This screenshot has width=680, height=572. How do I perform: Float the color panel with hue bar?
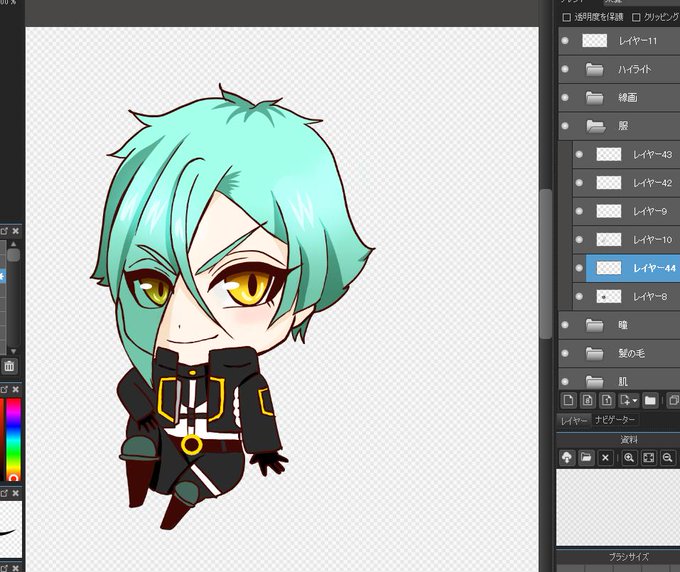(x=4, y=389)
